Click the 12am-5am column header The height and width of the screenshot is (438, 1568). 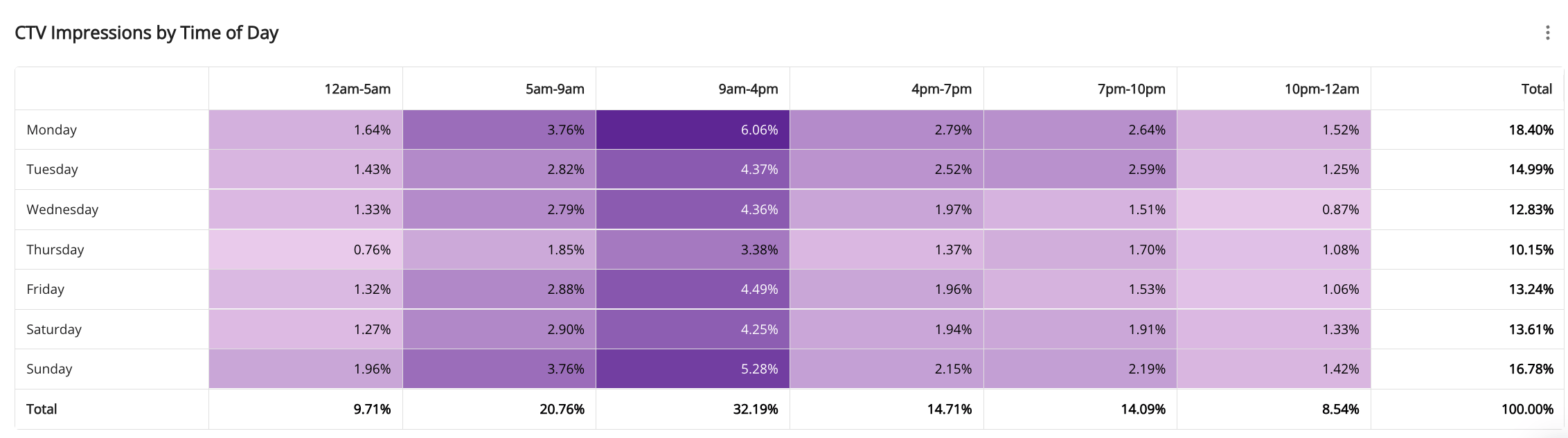click(357, 89)
